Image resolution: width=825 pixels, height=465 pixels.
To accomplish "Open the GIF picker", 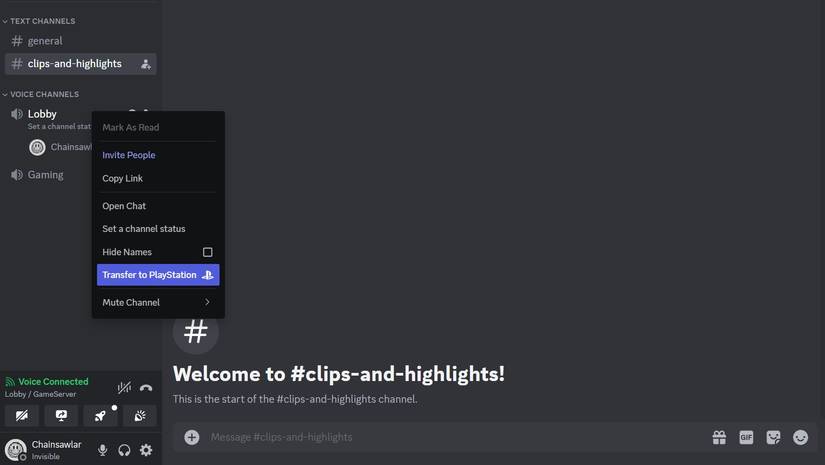I will [x=746, y=437].
